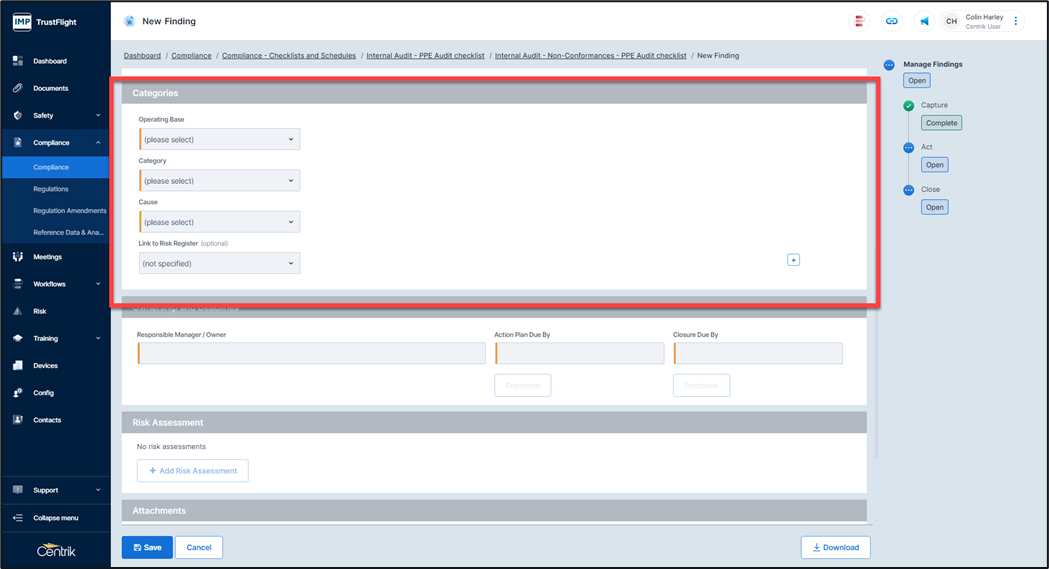Click Compliance - Checklists and Schedules breadcrumb
The width and height of the screenshot is (1049, 569).
coord(289,55)
